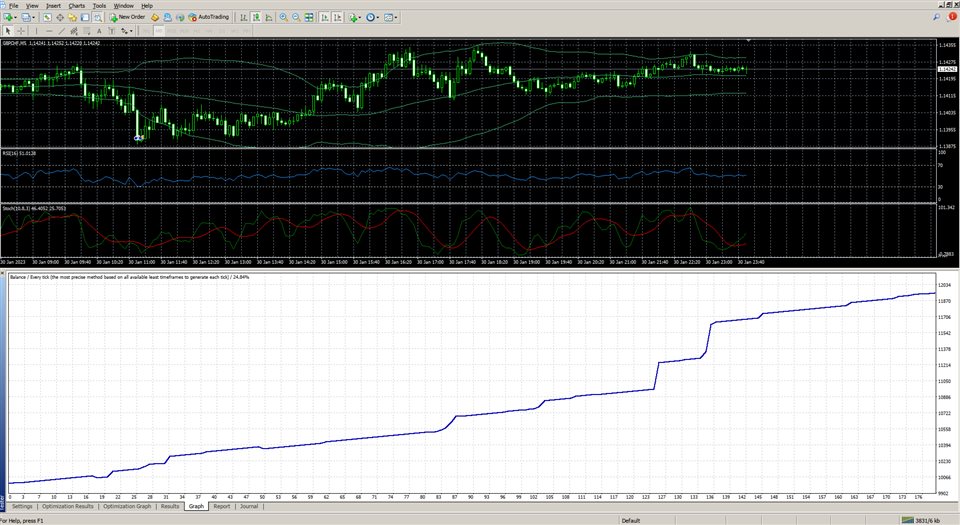
Task: Switch chart to line chart style
Action: (x=269, y=17)
